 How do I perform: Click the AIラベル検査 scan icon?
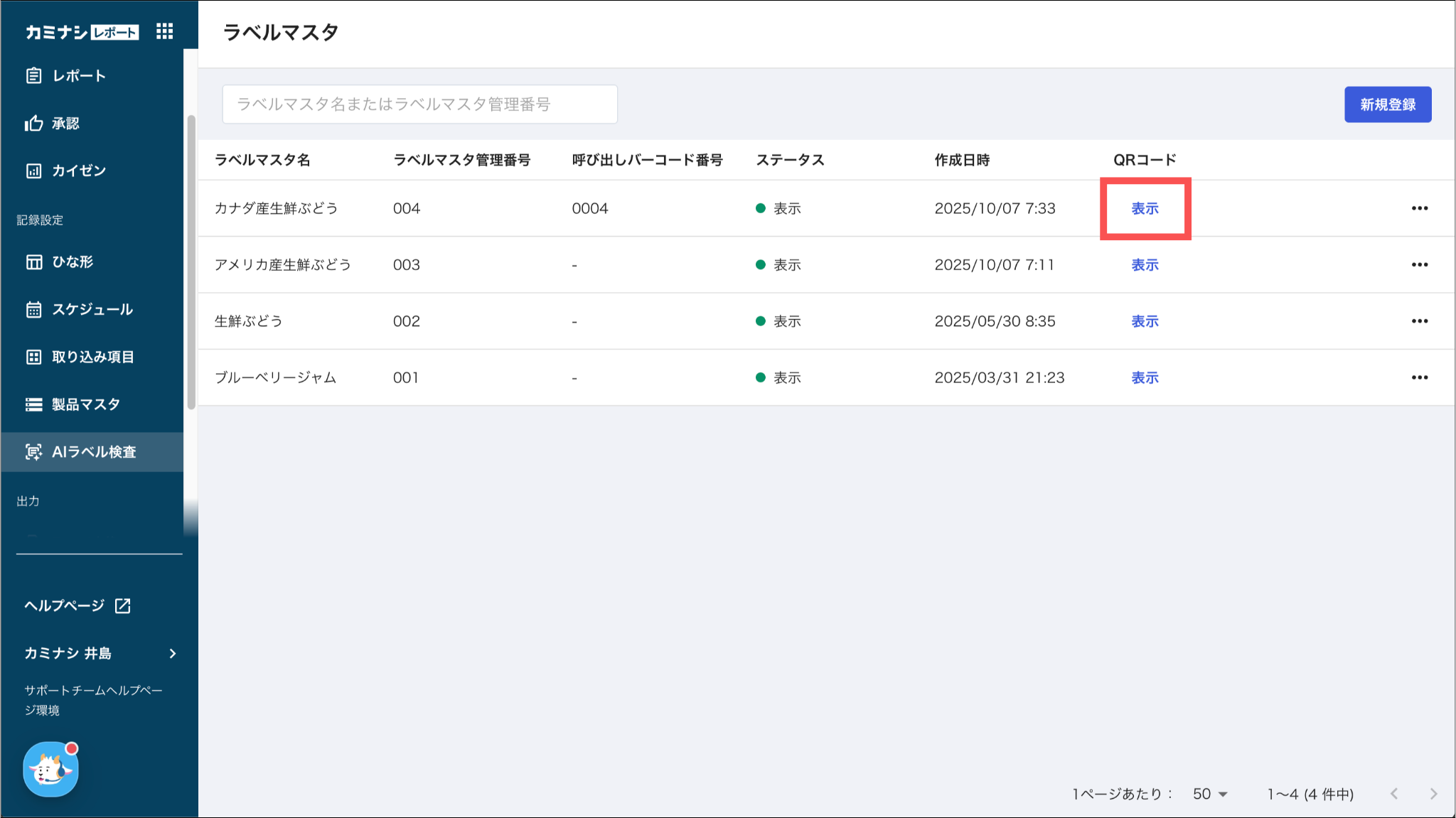(33, 452)
